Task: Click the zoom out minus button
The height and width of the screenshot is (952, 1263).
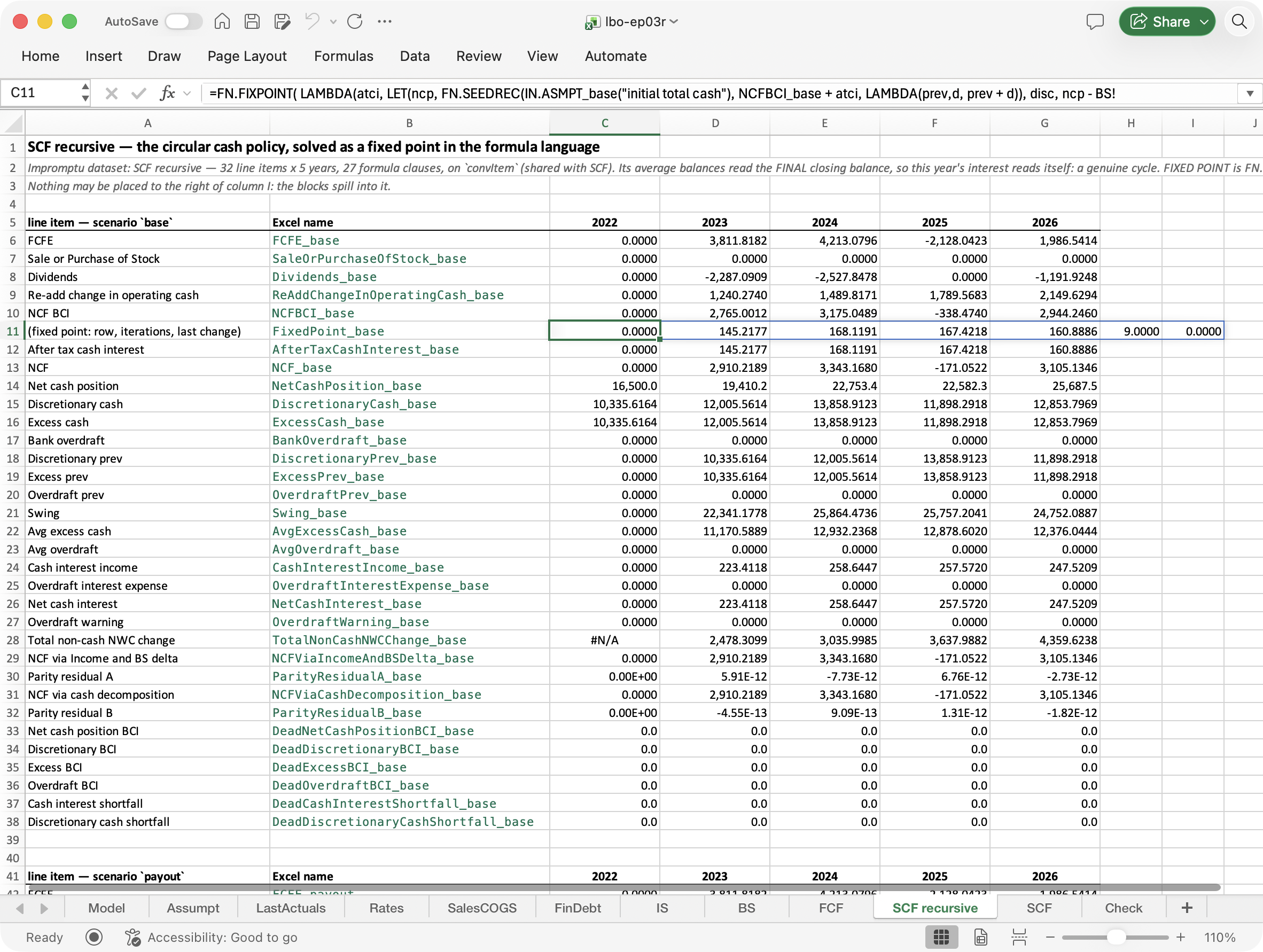Action: [x=1050, y=937]
